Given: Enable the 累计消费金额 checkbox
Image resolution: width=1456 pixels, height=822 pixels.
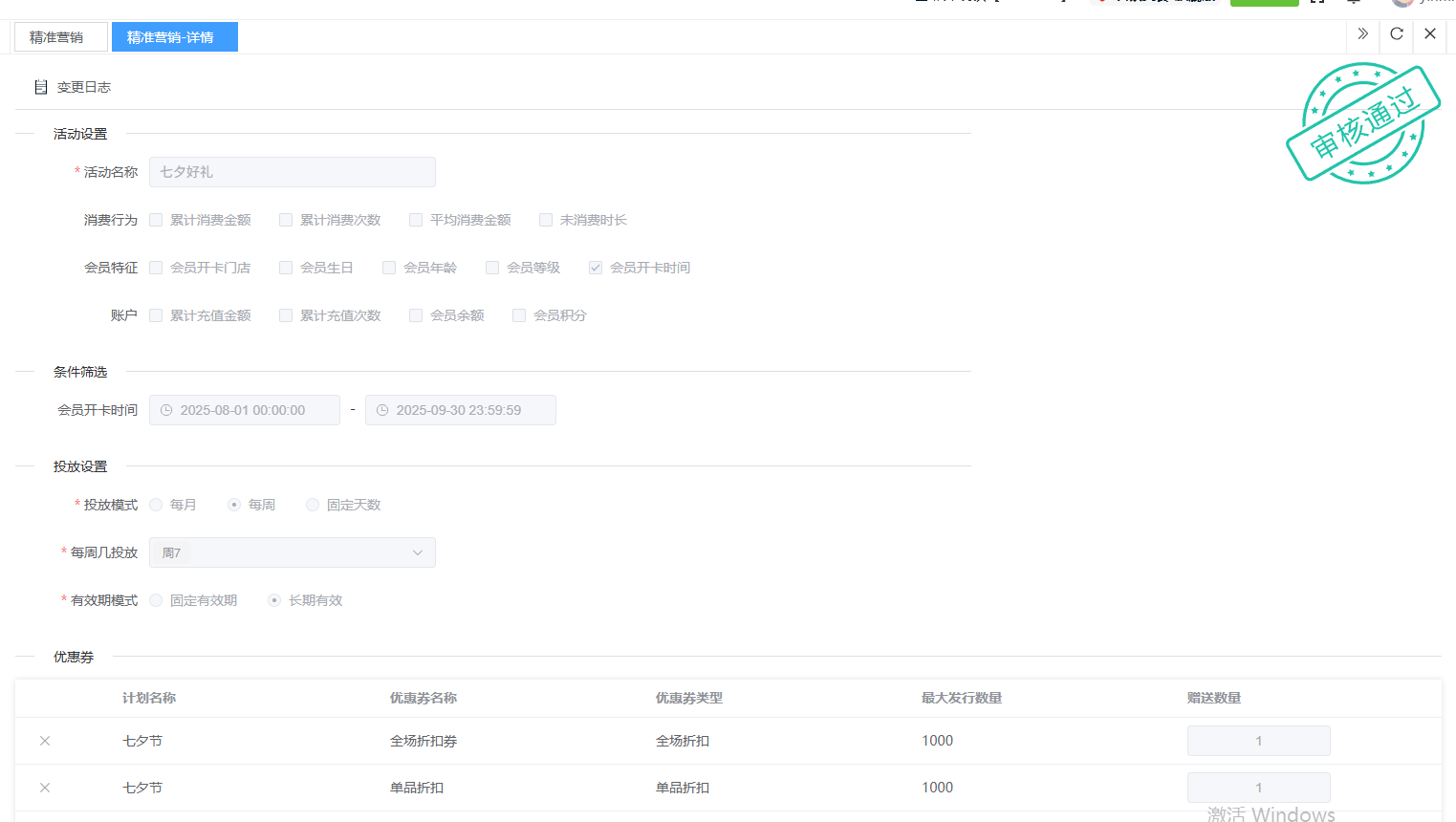Looking at the screenshot, I should point(156,220).
